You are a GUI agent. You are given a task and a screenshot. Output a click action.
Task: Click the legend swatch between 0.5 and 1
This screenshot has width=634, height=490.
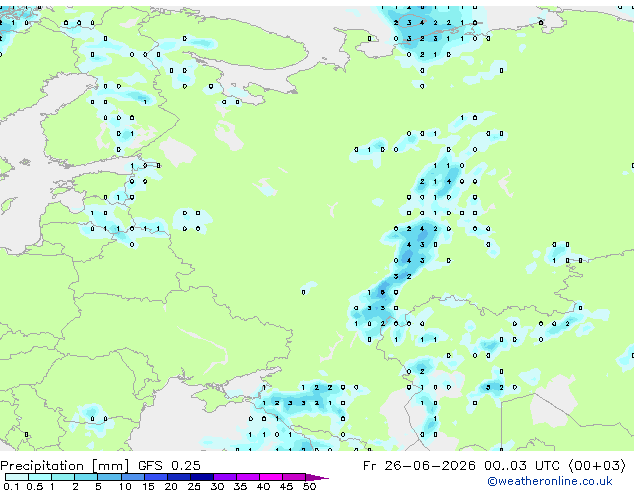pyautogui.click(x=40, y=477)
